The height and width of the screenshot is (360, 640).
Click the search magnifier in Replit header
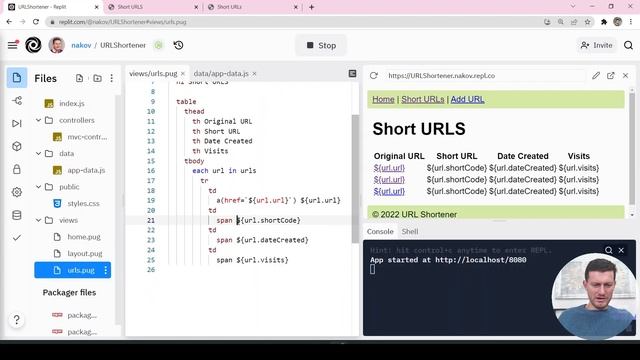[628, 45]
